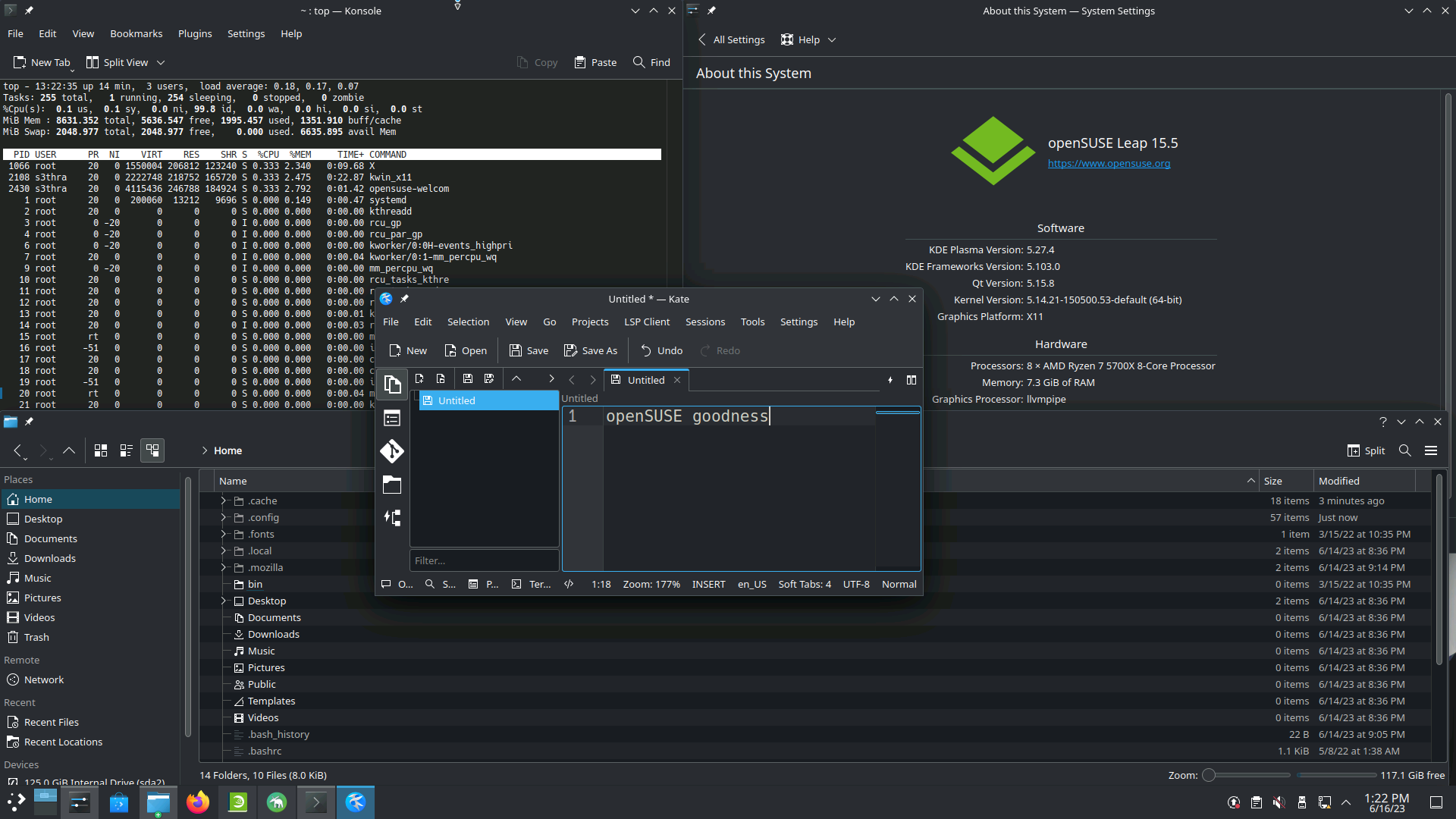
Task: Click the Split view icon in Kate toolbar
Action: pyautogui.click(x=911, y=380)
